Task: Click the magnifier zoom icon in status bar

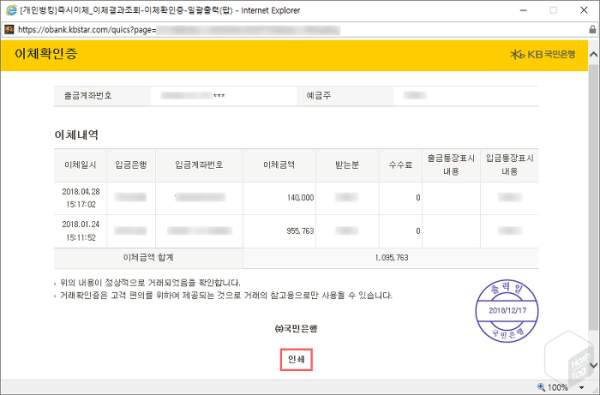Action: (541, 387)
